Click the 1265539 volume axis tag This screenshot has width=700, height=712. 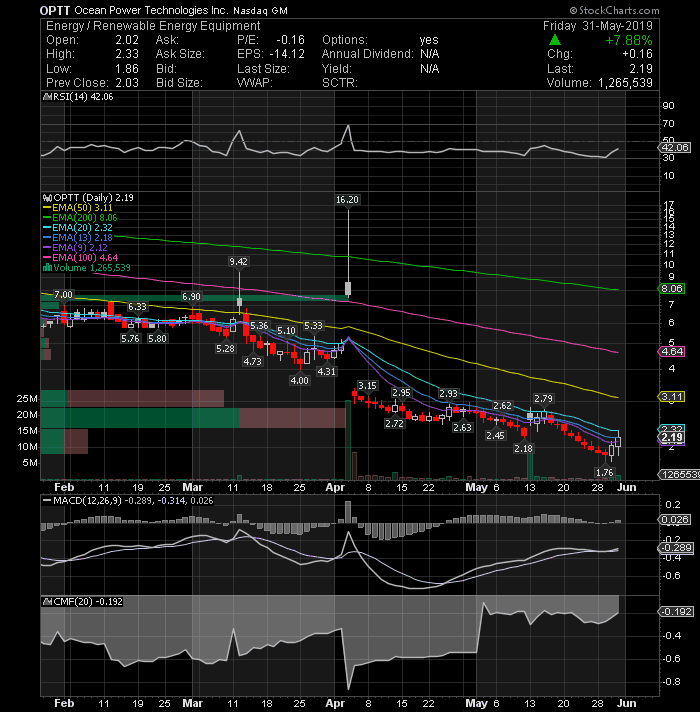point(679,475)
